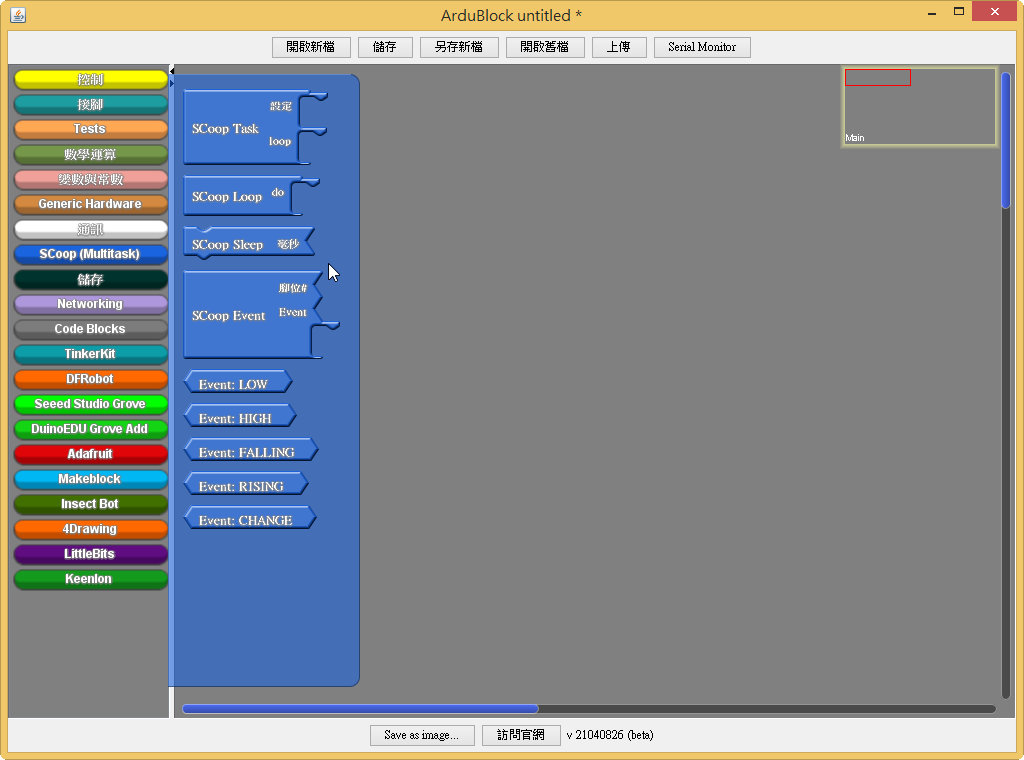Open the Keenlon drawer
The width and height of the screenshot is (1024, 760).
(91, 578)
